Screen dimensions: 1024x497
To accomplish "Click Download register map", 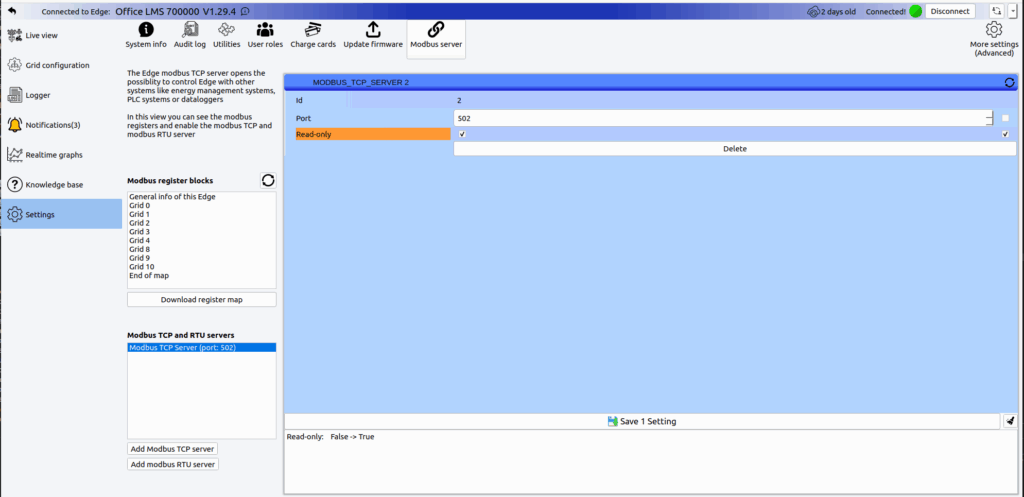I will (202, 300).
